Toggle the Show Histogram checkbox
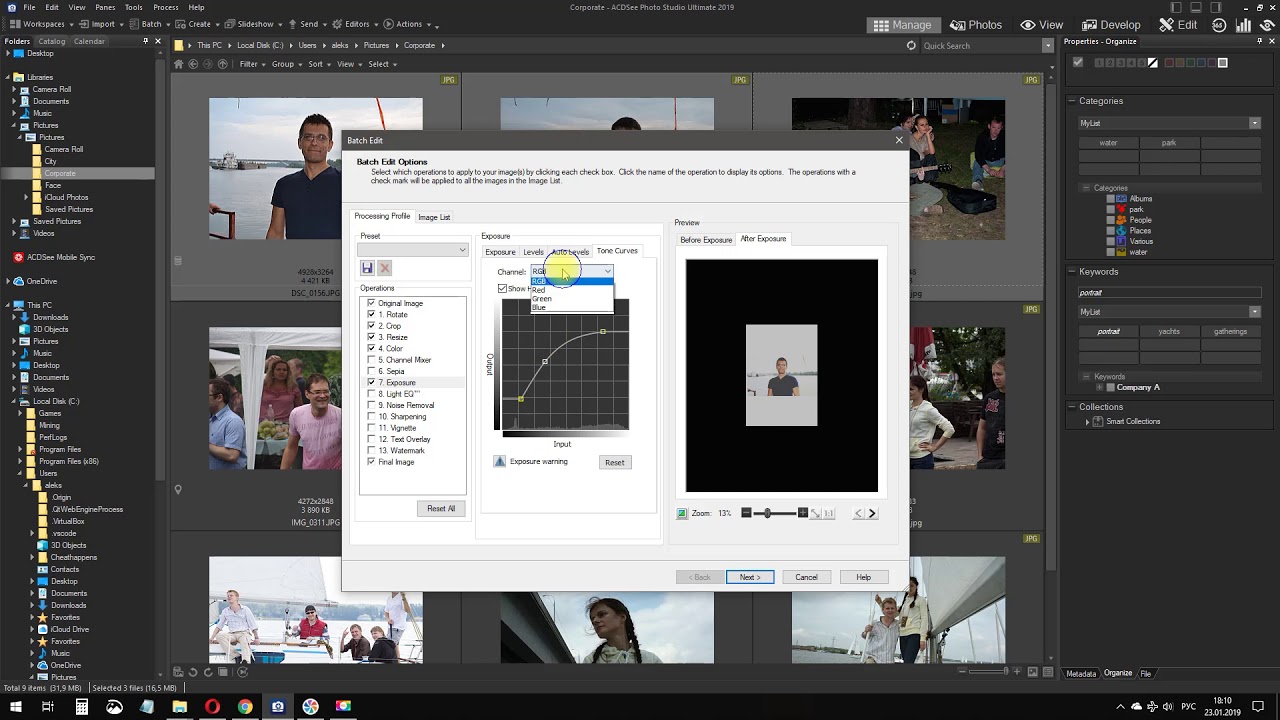The height and width of the screenshot is (720, 1280). point(502,288)
